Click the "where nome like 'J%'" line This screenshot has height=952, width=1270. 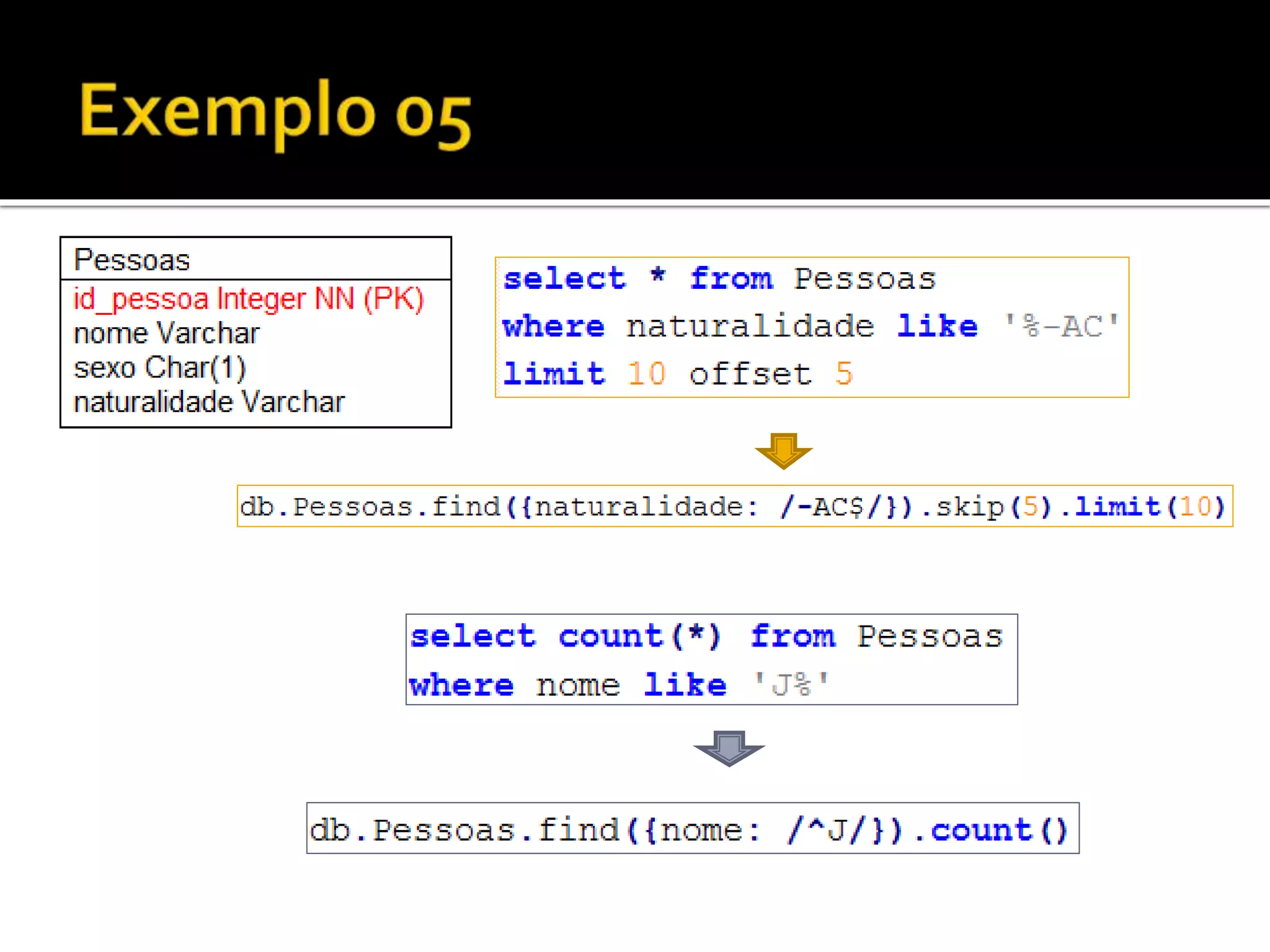pyautogui.click(x=619, y=685)
